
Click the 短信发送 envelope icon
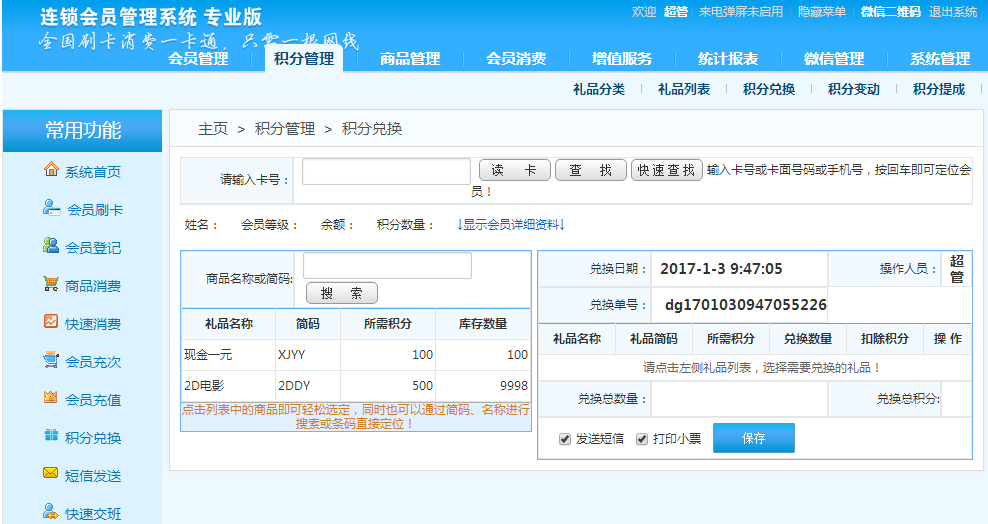coord(51,474)
